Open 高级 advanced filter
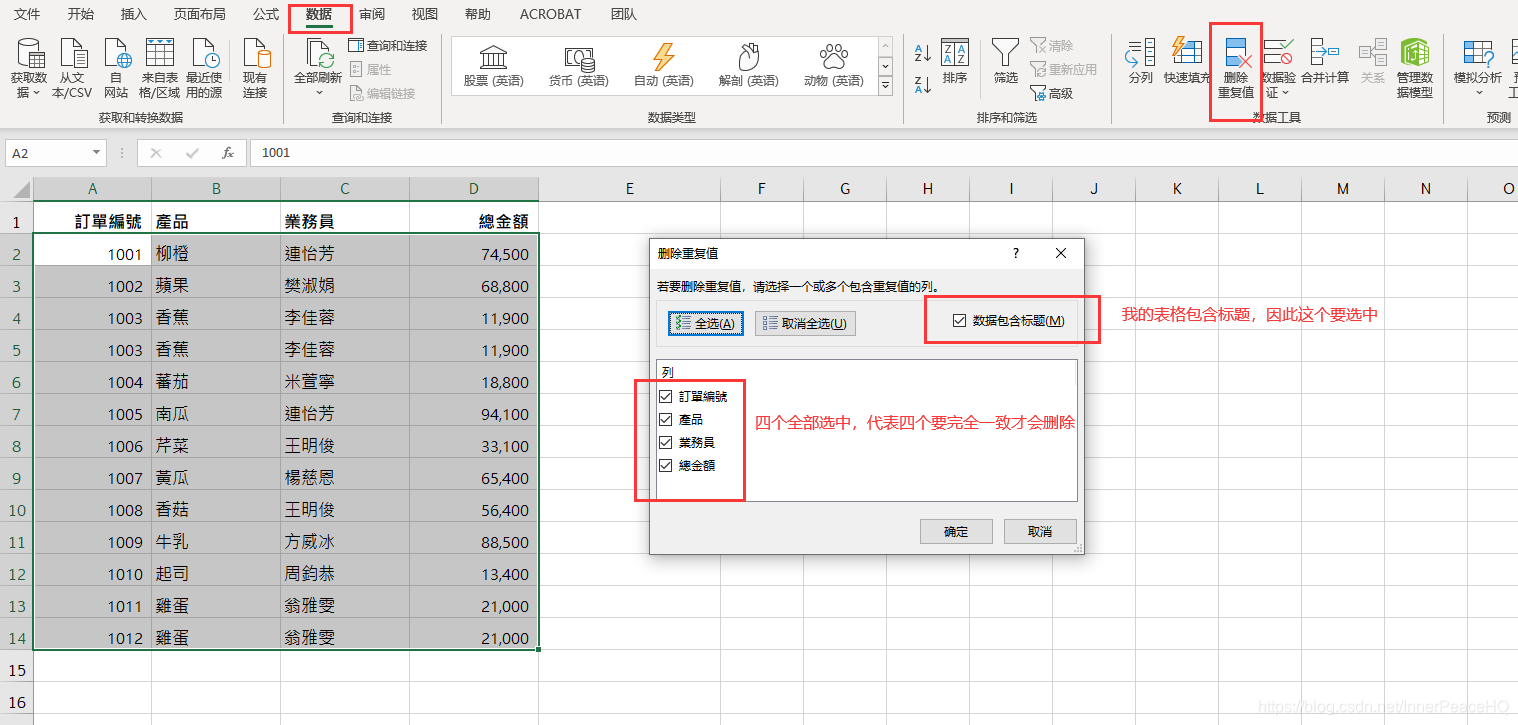The width and height of the screenshot is (1518, 725). [1051, 93]
